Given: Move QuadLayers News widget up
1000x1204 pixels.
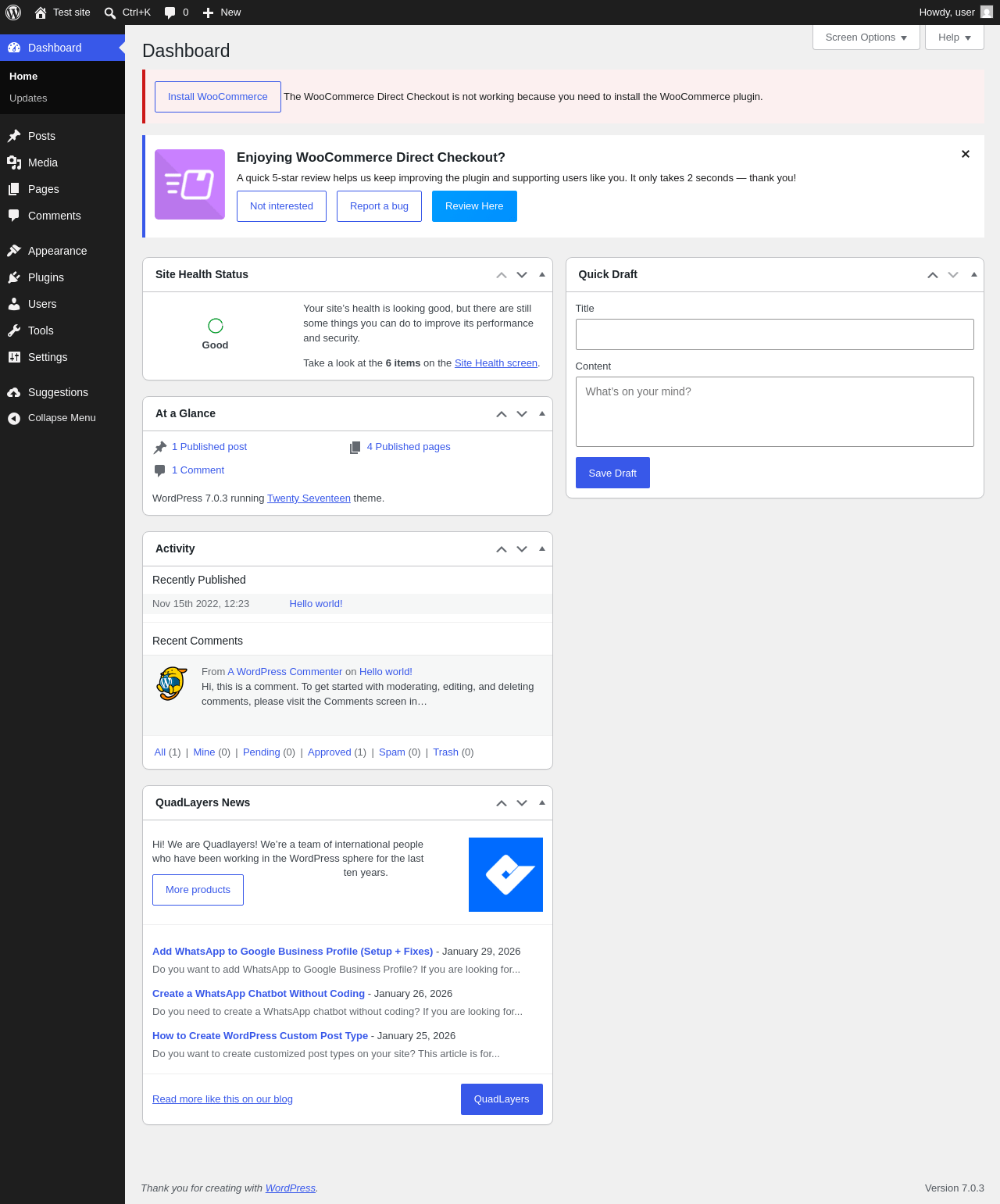Looking at the screenshot, I should pyautogui.click(x=502, y=803).
